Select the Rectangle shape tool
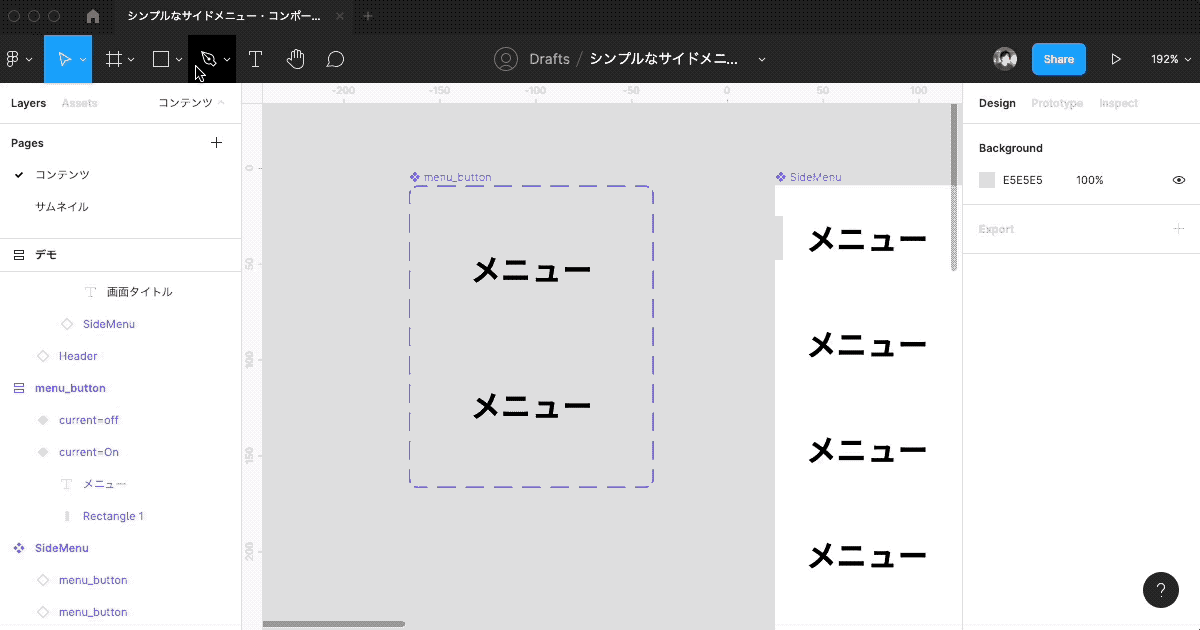This screenshot has height=630, width=1200. [x=160, y=59]
